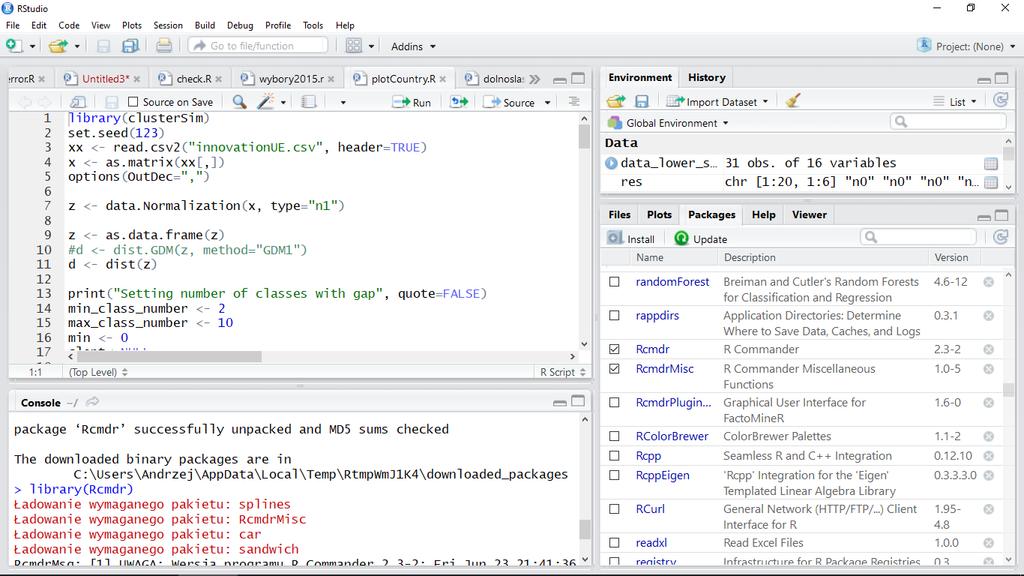Remove the Rcmdr package via its x icon

(989, 349)
